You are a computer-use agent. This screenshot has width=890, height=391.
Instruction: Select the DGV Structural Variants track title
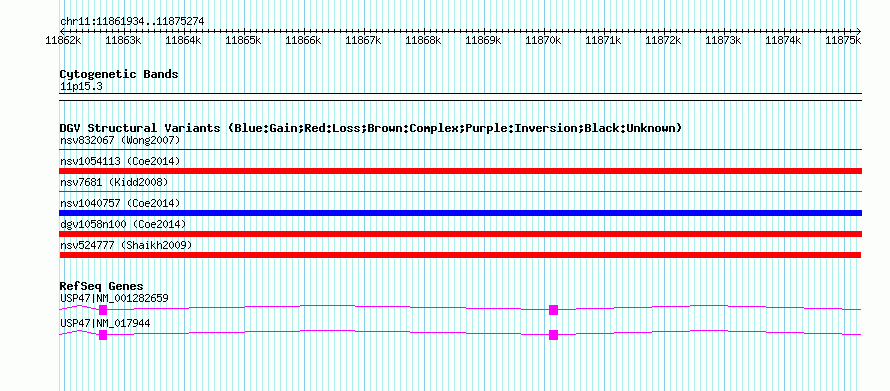[x=371, y=128]
